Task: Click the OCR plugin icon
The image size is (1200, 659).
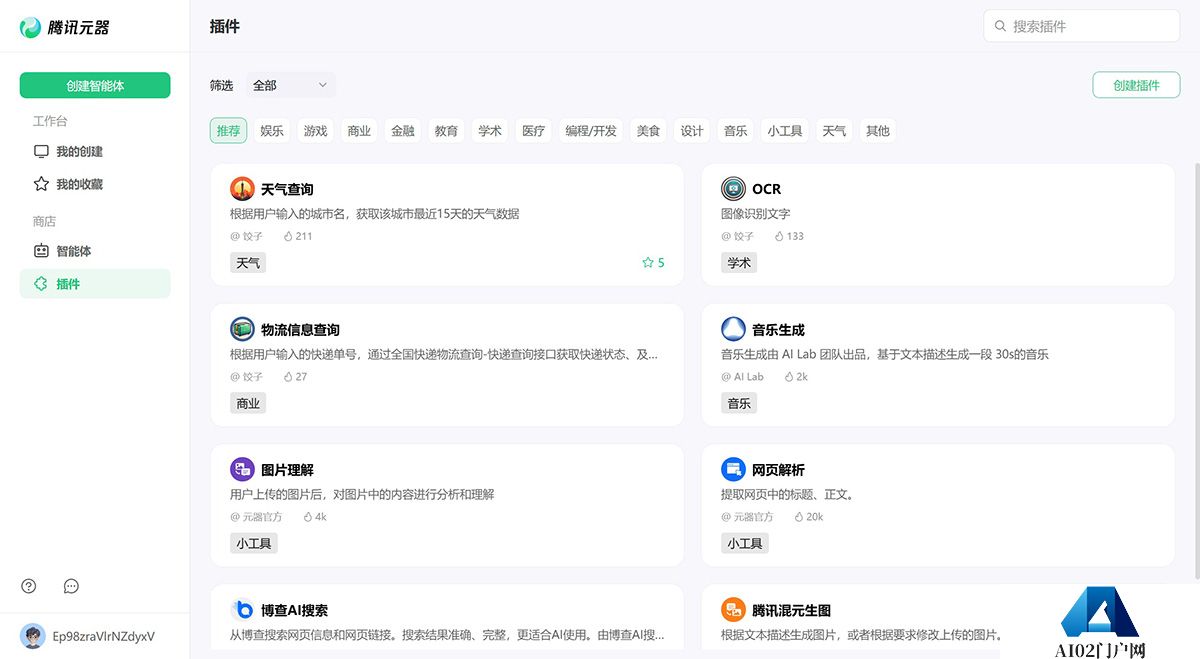Action: pyautogui.click(x=733, y=189)
